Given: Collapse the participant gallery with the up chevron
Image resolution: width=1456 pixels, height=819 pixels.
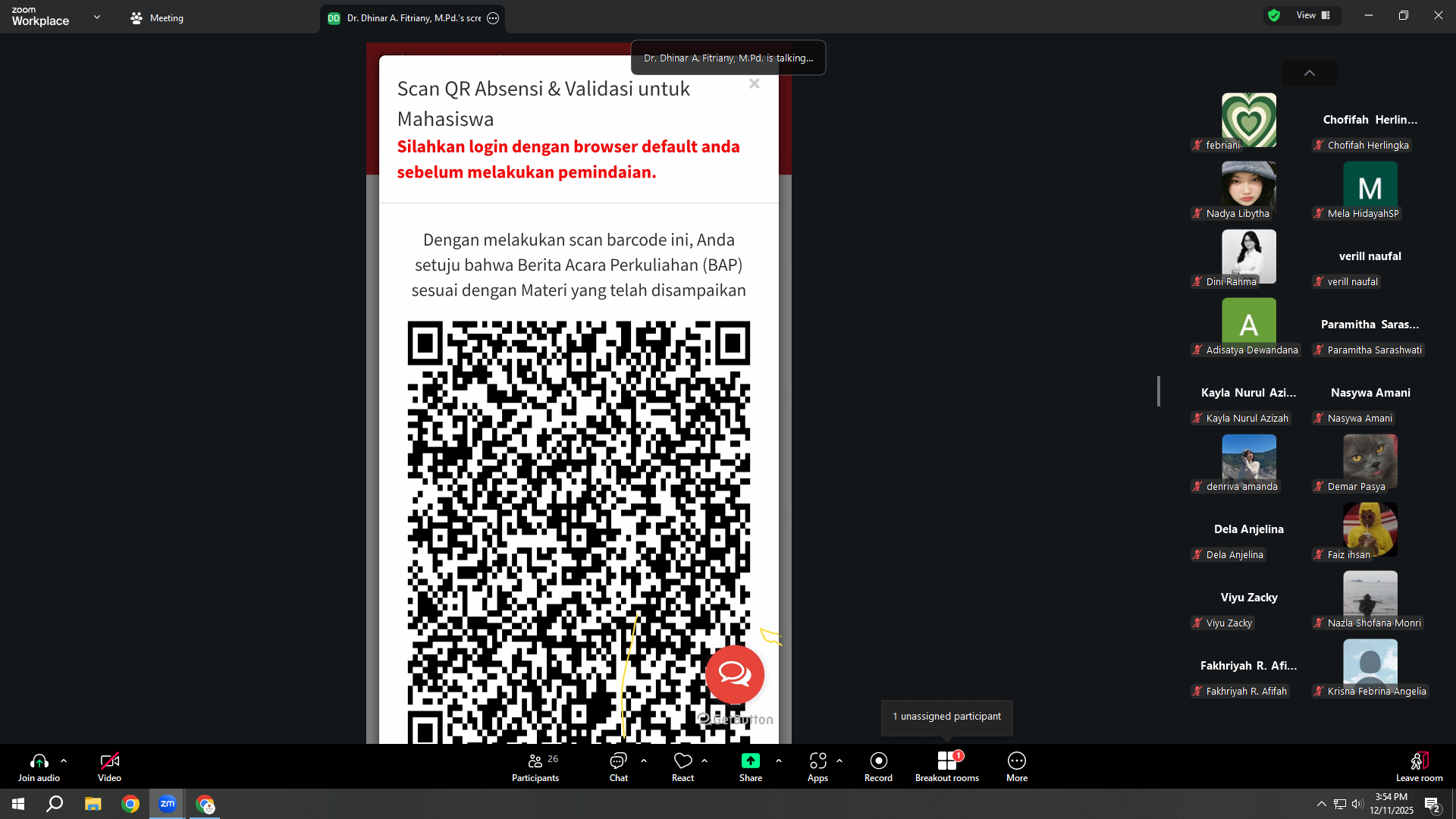Looking at the screenshot, I should point(1310,73).
